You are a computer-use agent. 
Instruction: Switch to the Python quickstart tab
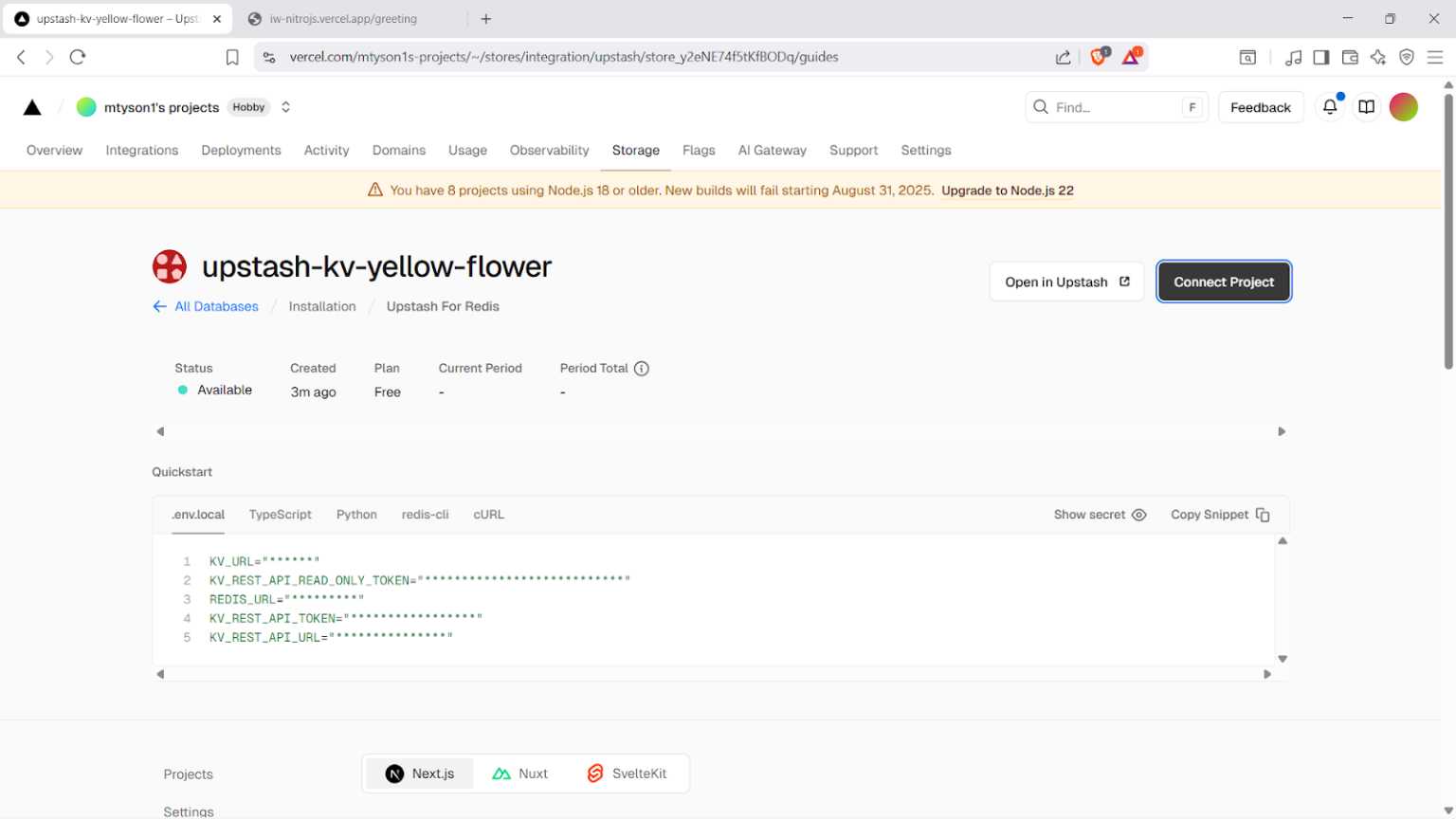tap(356, 514)
